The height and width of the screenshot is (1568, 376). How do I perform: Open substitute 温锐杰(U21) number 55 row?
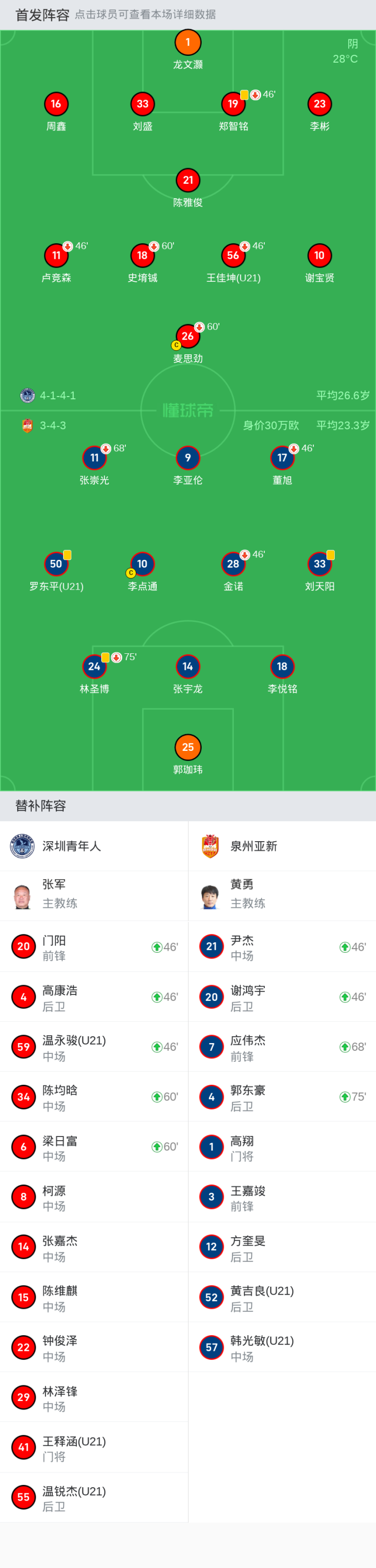[94, 1498]
